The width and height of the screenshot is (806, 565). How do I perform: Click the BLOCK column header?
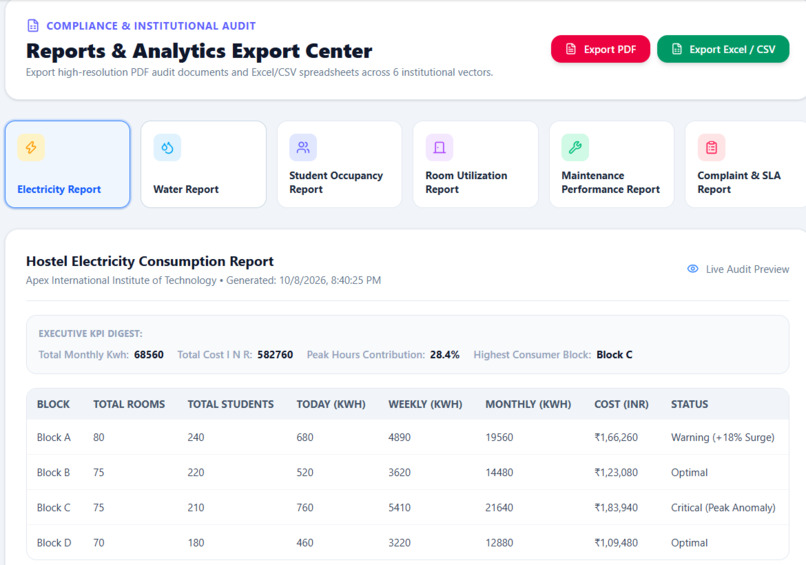(53, 405)
